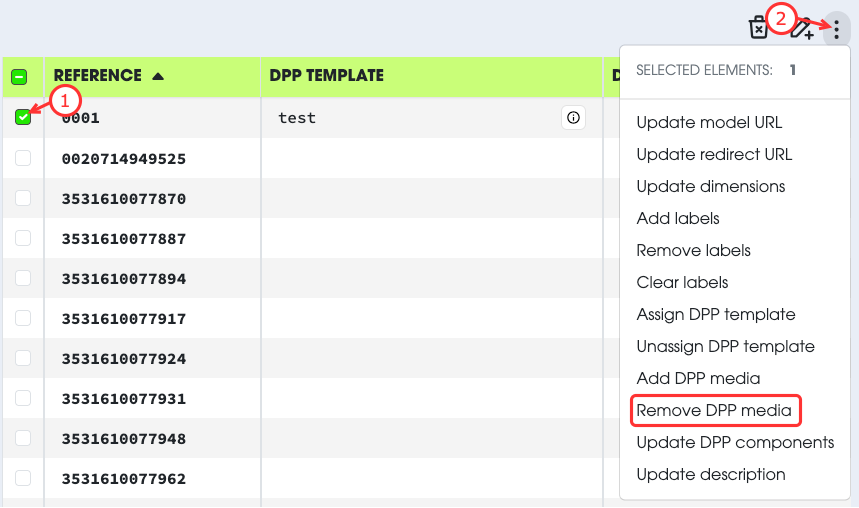Screen dimensions: 859x508
Task: Uncheck the checkbox for reference 0001
Action: [x=23, y=118]
